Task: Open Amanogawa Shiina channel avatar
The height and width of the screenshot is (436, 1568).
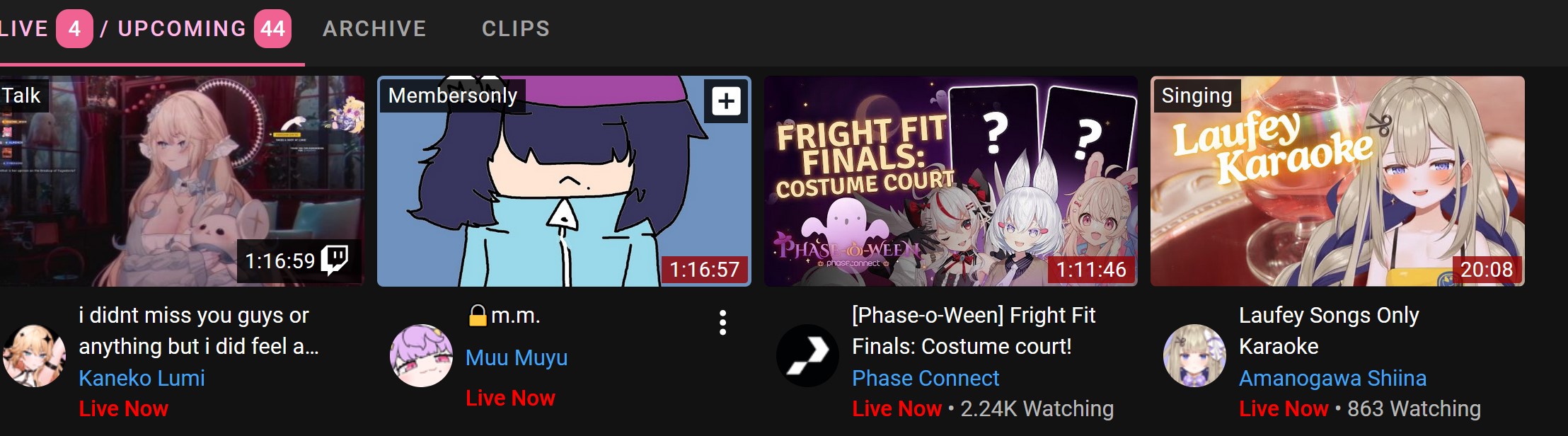Action: point(1194,356)
